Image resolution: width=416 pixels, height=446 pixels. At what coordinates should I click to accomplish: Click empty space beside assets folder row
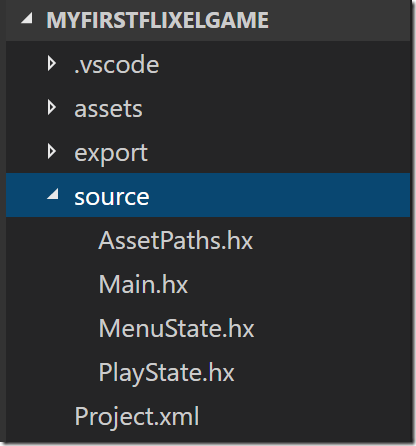(x=277, y=108)
